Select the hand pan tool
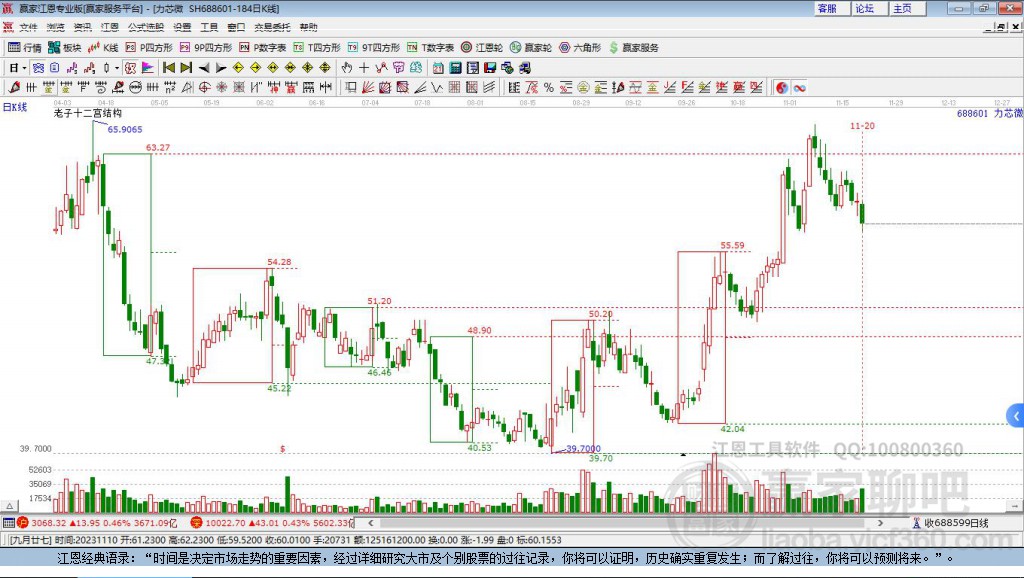Screen dimensions: 1024x578 (x=347, y=67)
